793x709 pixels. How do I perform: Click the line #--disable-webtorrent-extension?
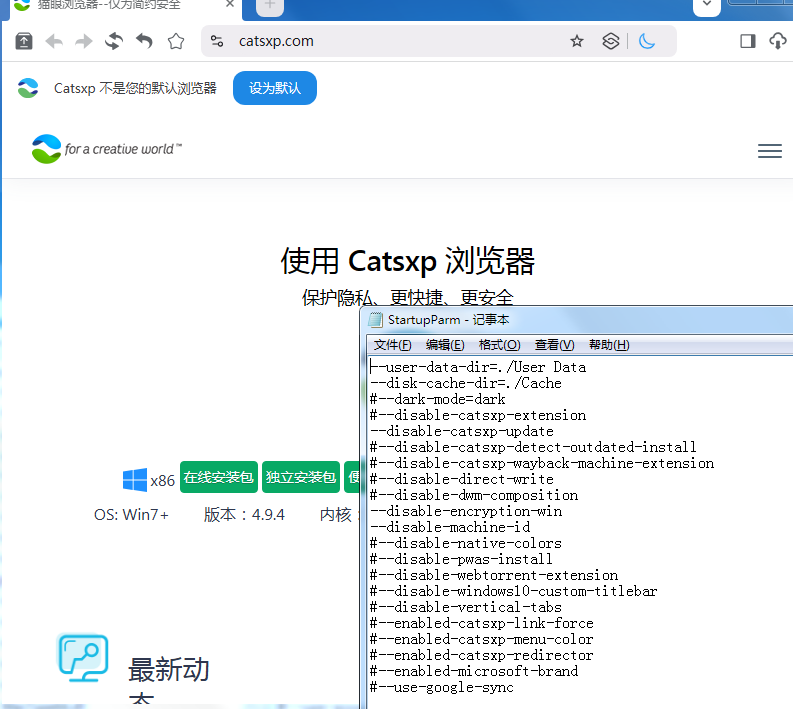click(494, 575)
